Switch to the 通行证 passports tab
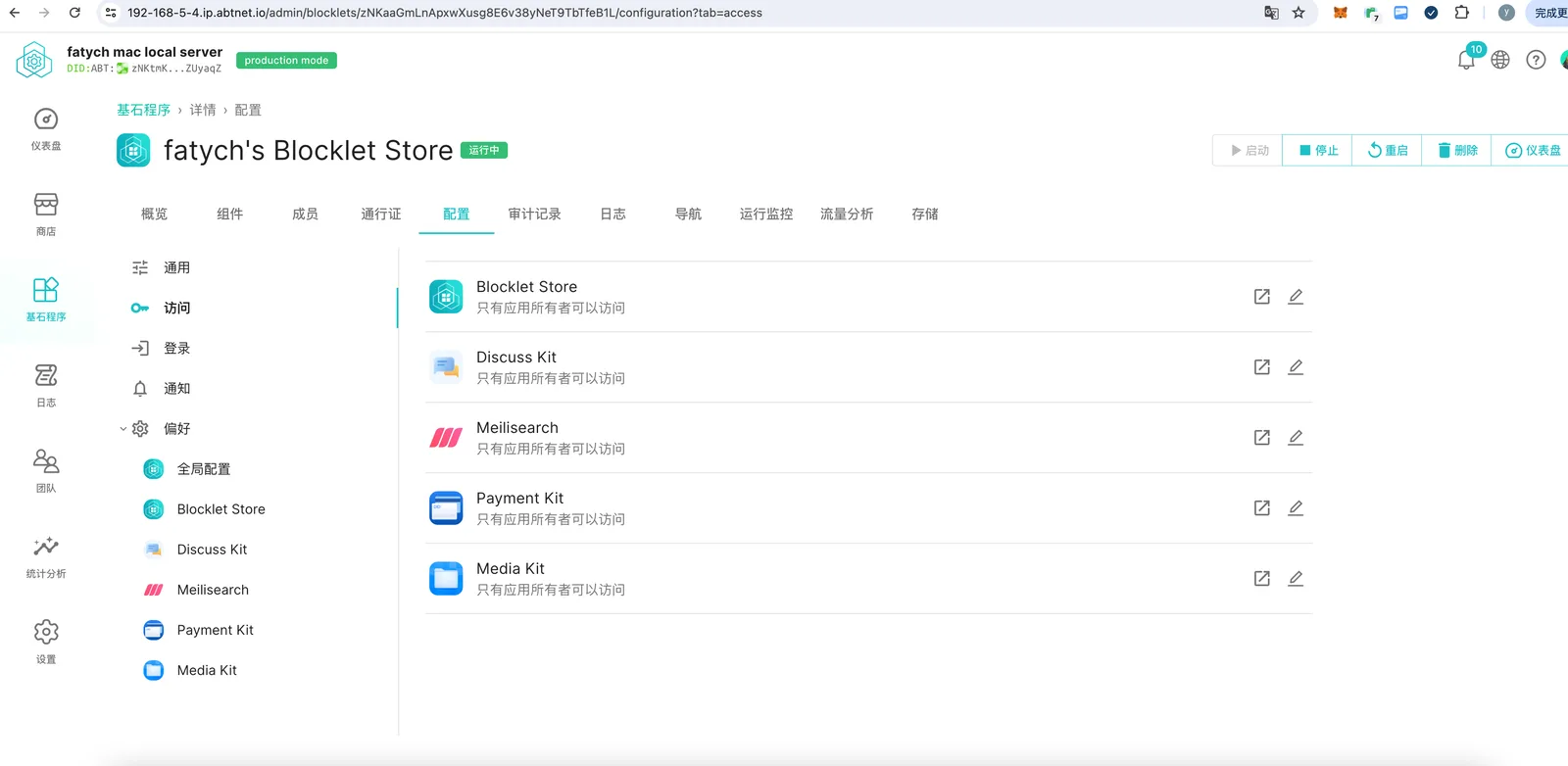The width and height of the screenshot is (1568, 766). pyautogui.click(x=381, y=214)
